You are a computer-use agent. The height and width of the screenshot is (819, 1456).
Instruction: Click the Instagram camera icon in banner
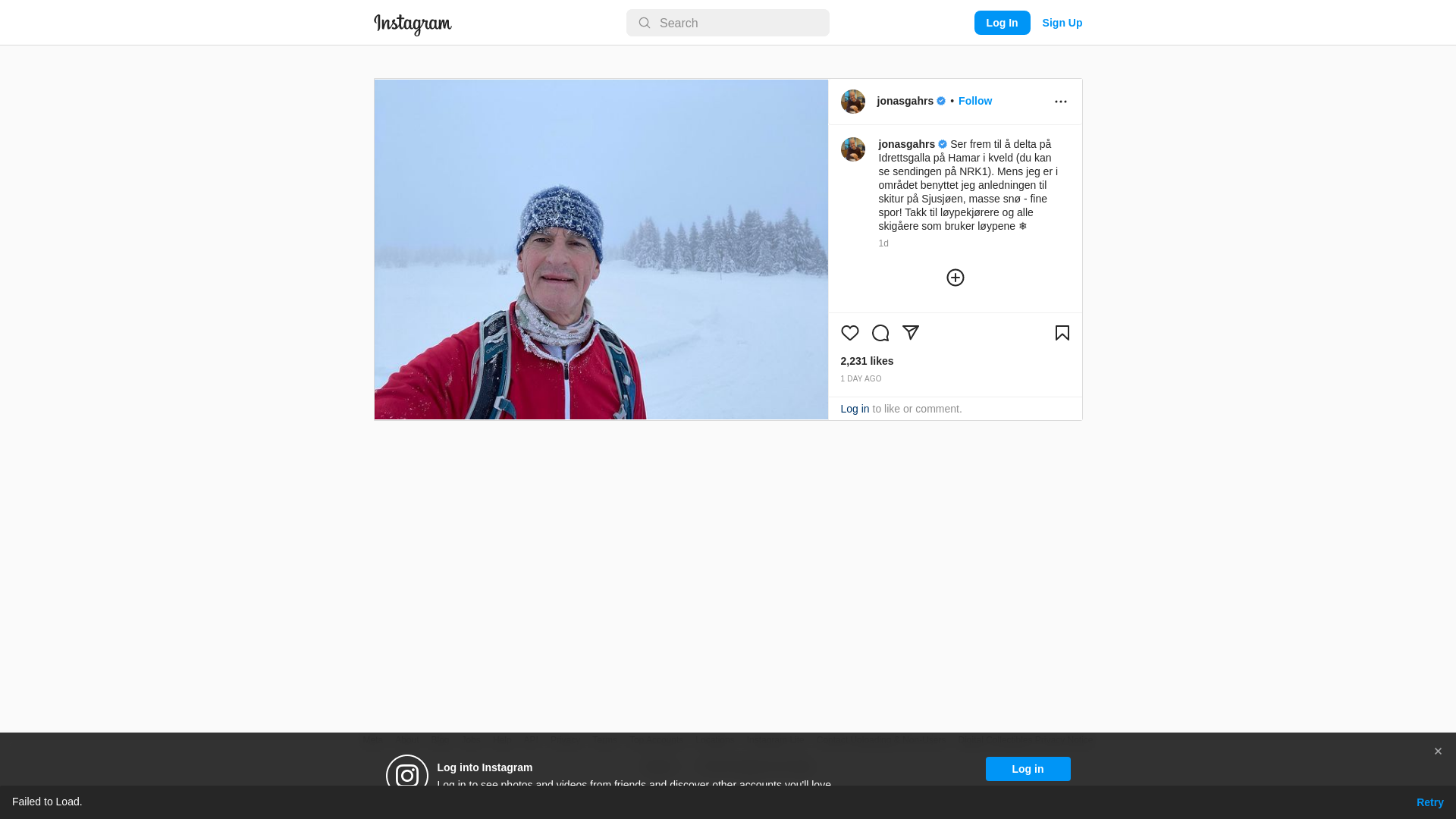click(406, 775)
